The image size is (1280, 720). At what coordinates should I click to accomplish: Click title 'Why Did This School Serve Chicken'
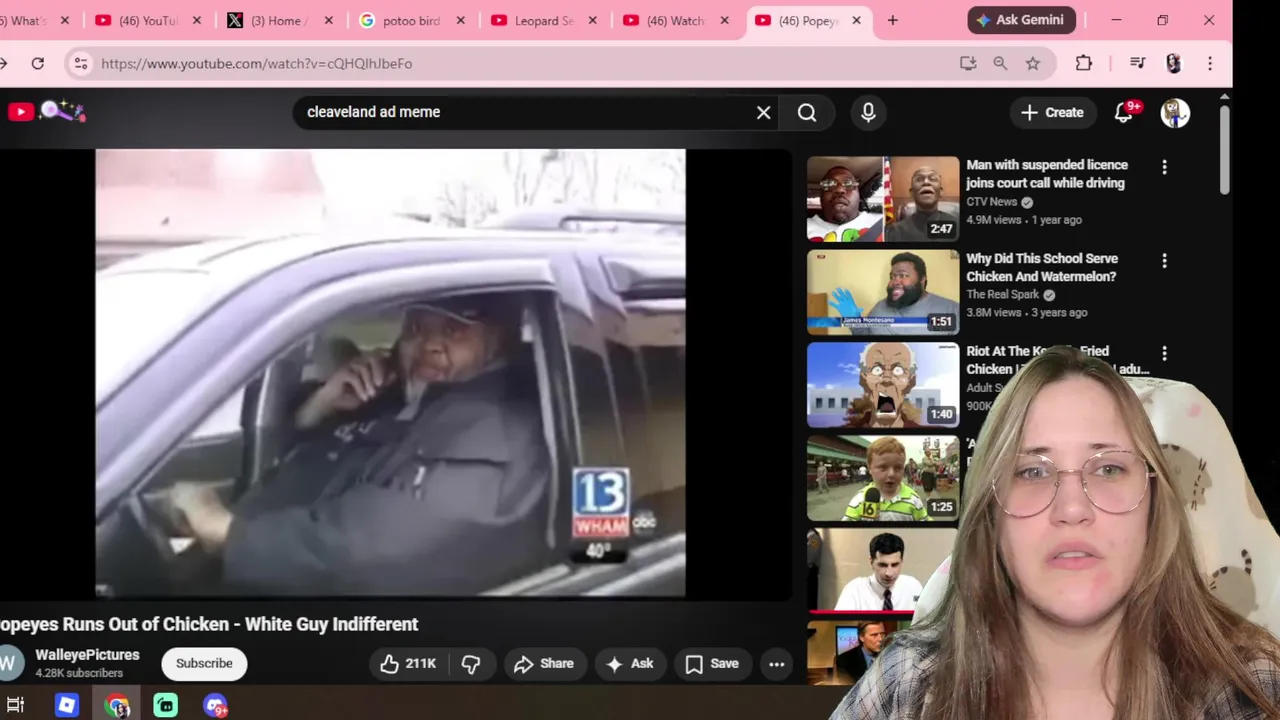point(1042,267)
